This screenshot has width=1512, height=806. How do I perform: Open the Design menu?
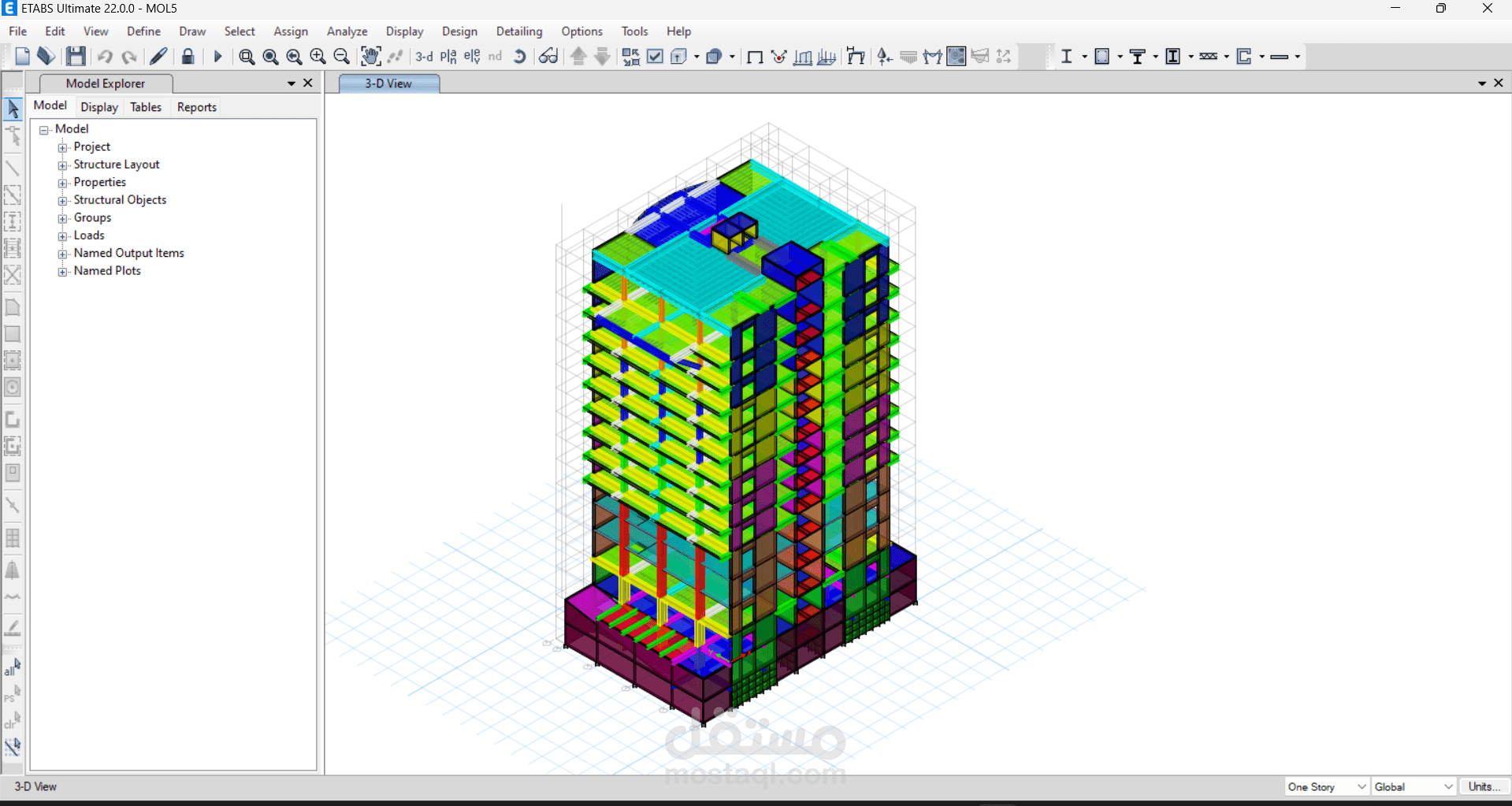459,32
